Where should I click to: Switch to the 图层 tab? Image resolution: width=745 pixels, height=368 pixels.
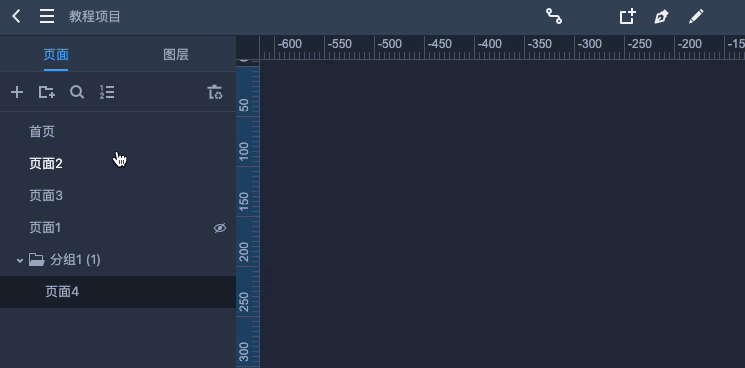[176, 55]
